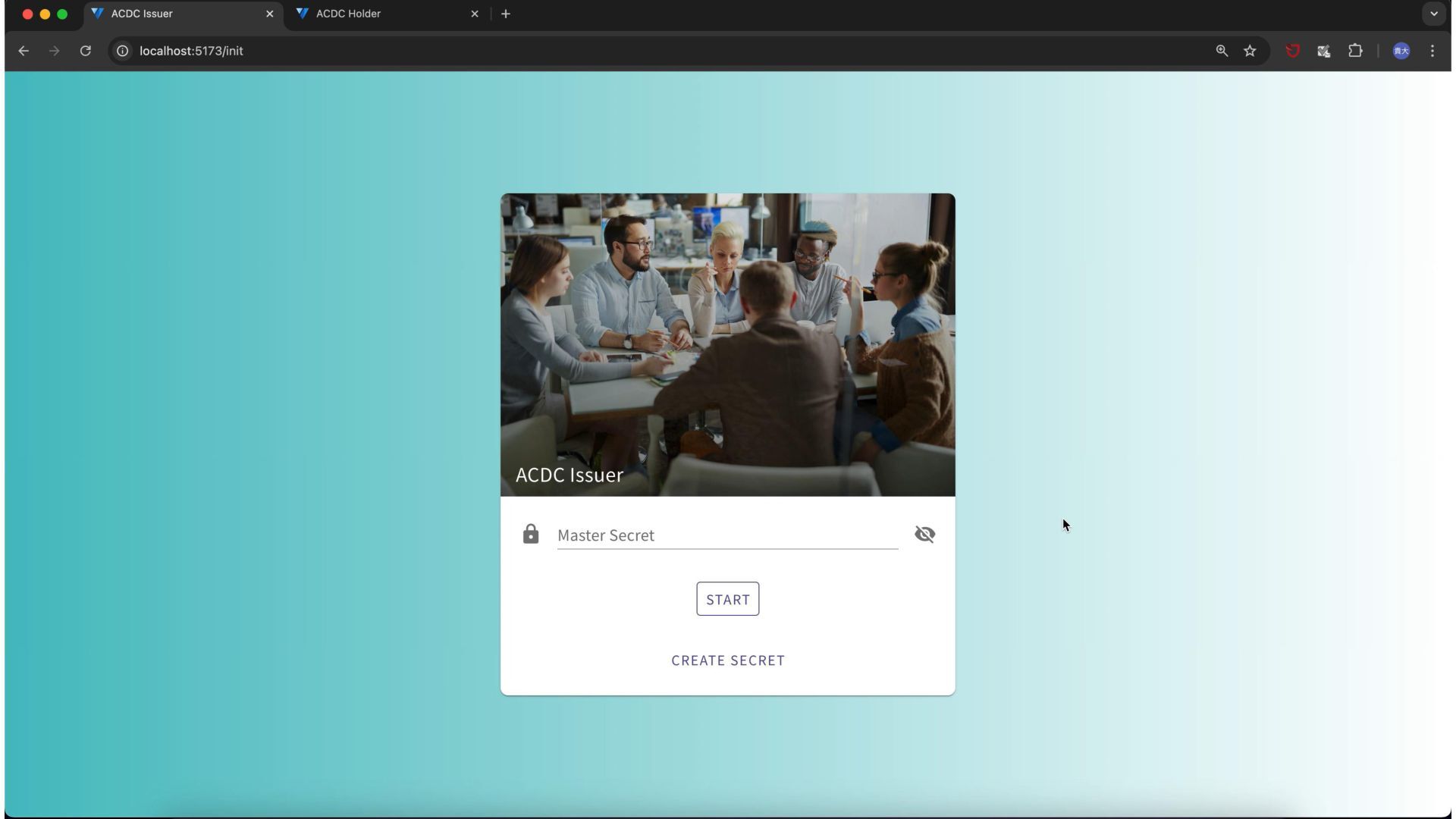Expand the tab search dropdown arrow
The image size is (1456, 819).
1433,14
